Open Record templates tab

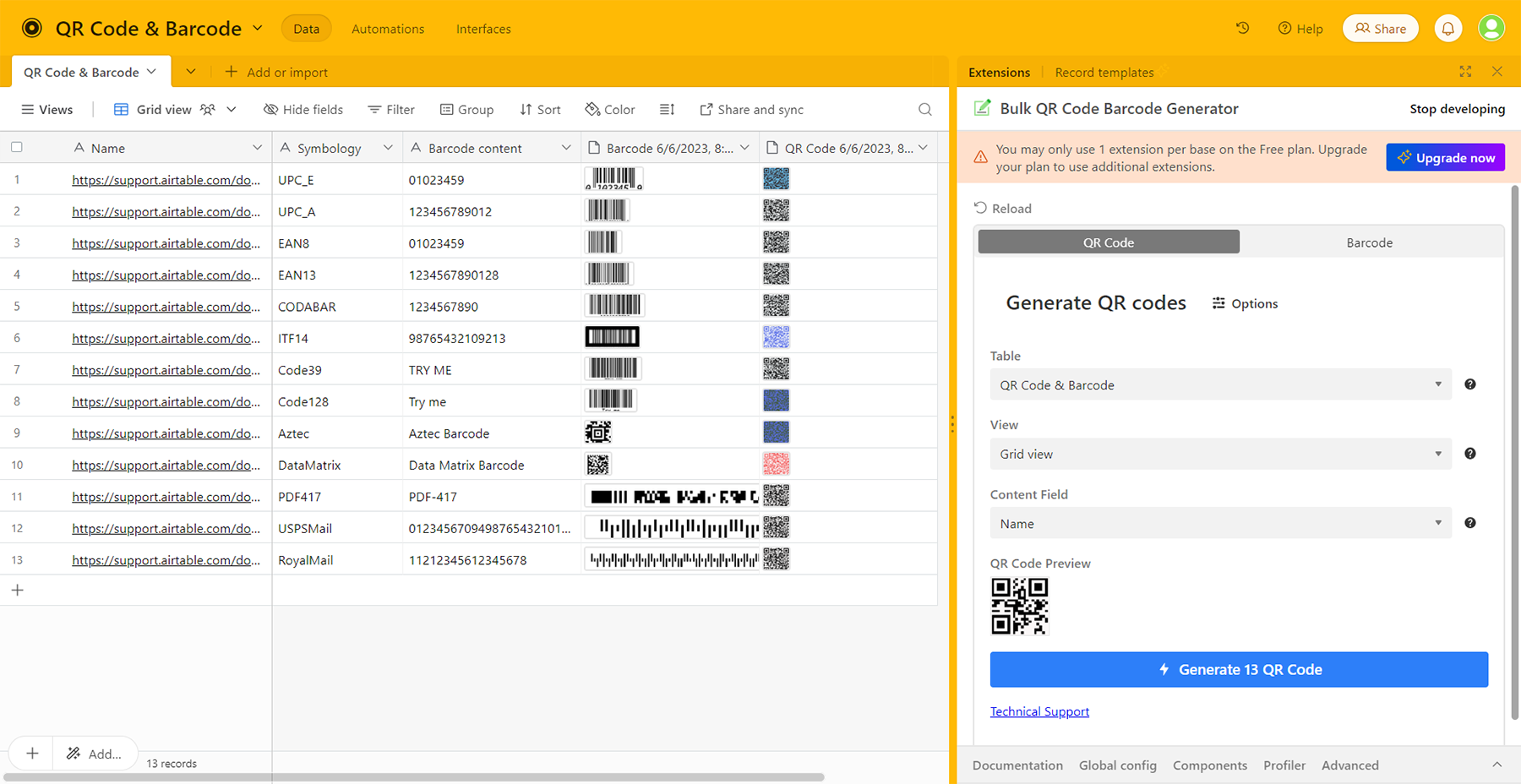click(x=1104, y=72)
